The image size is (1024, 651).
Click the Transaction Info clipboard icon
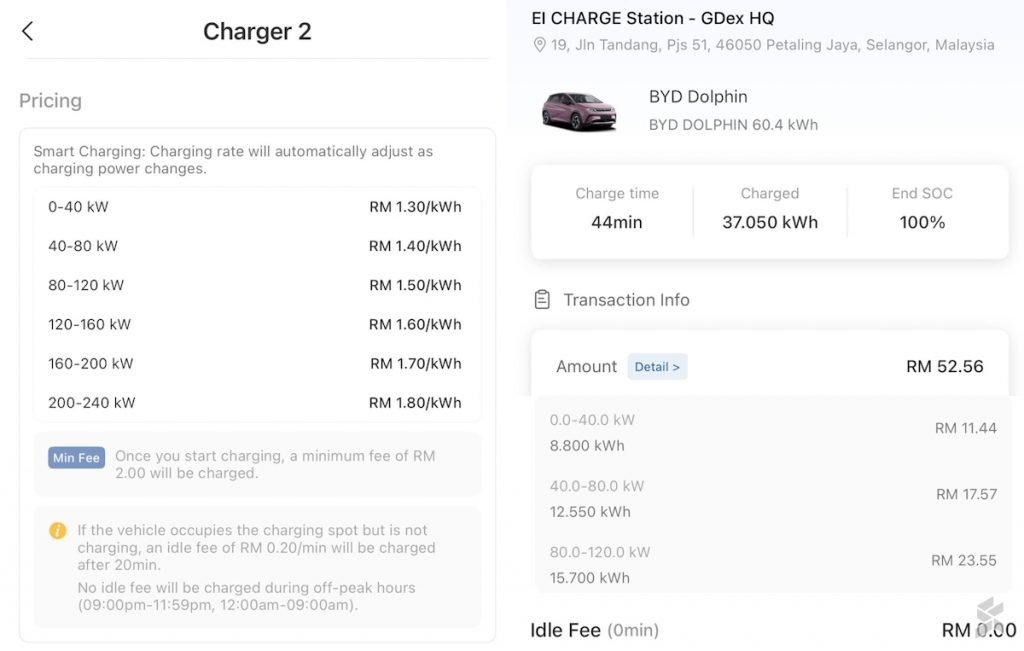click(542, 299)
